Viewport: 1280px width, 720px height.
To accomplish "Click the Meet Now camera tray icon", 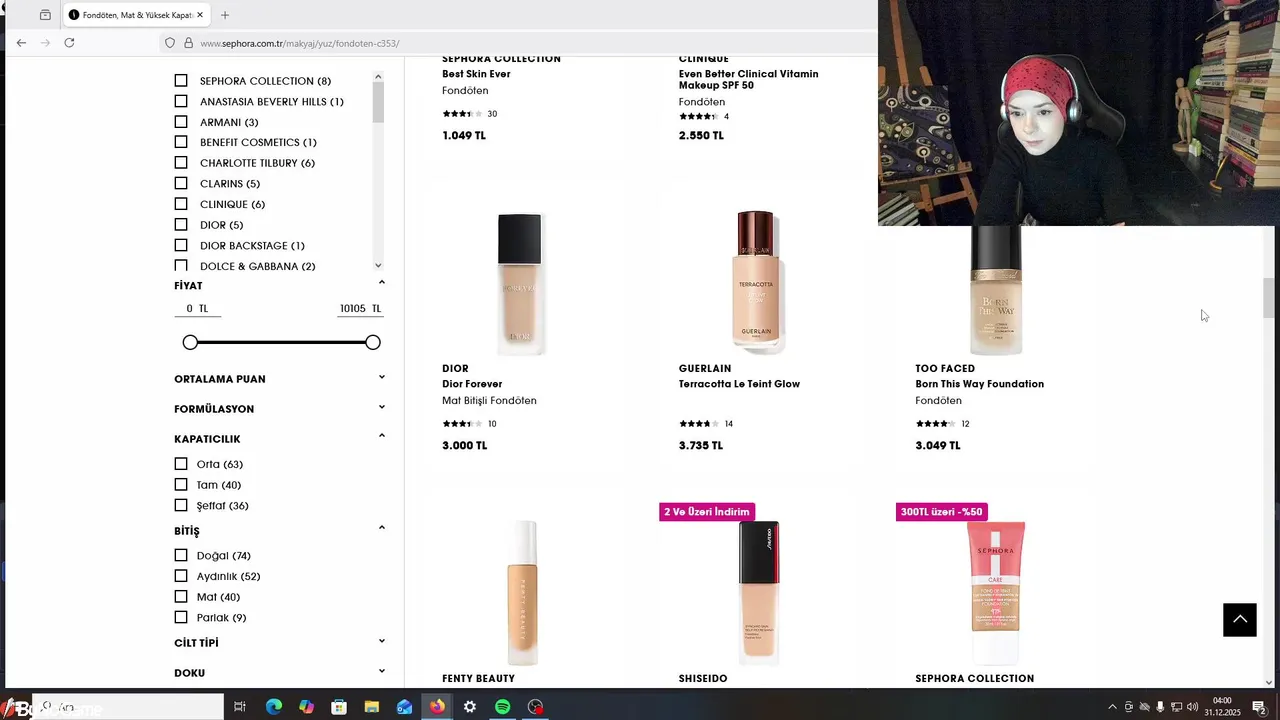I will point(1128,707).
